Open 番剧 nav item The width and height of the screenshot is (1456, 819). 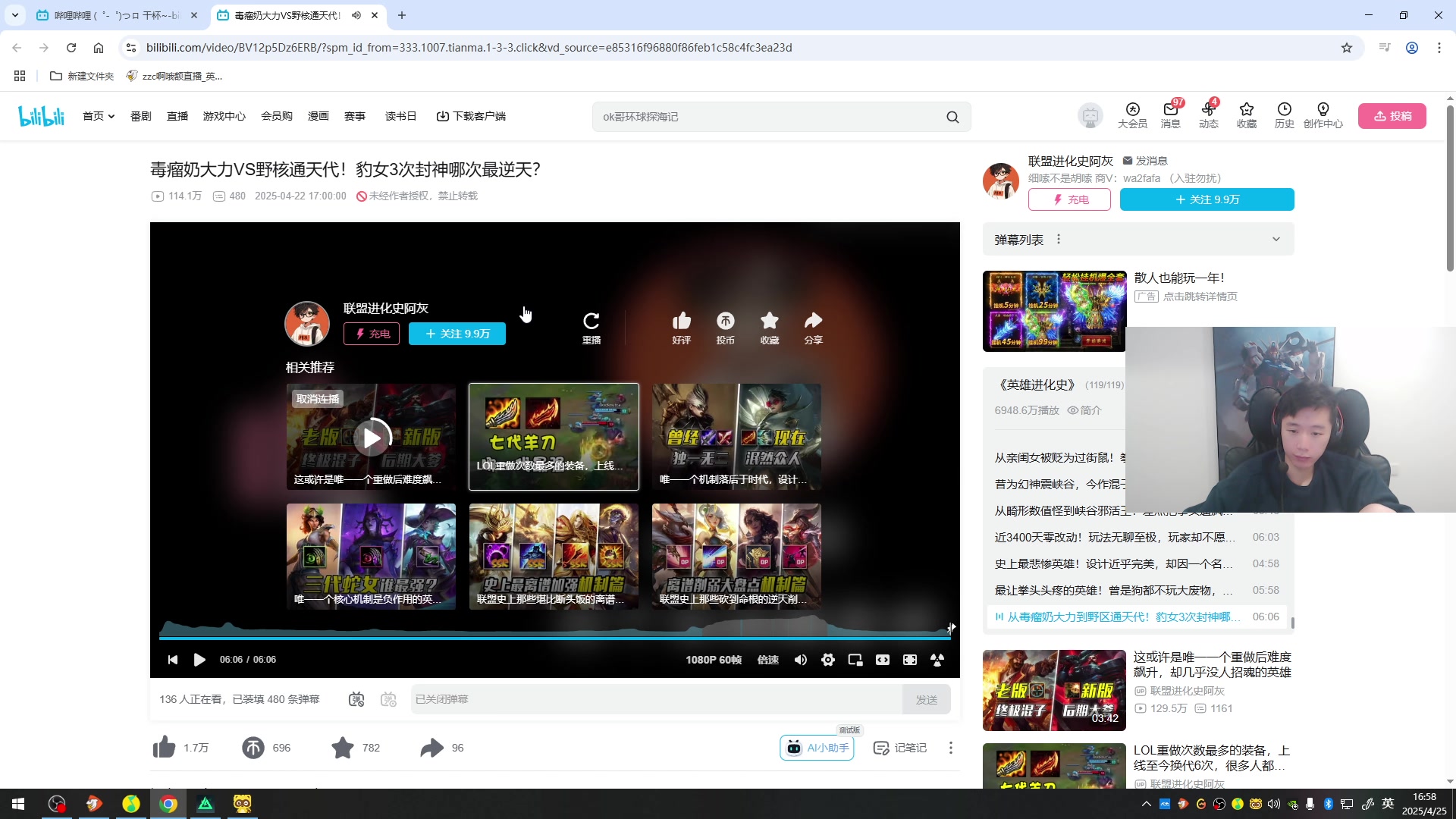pyautogui.click(x=141, y=116)
